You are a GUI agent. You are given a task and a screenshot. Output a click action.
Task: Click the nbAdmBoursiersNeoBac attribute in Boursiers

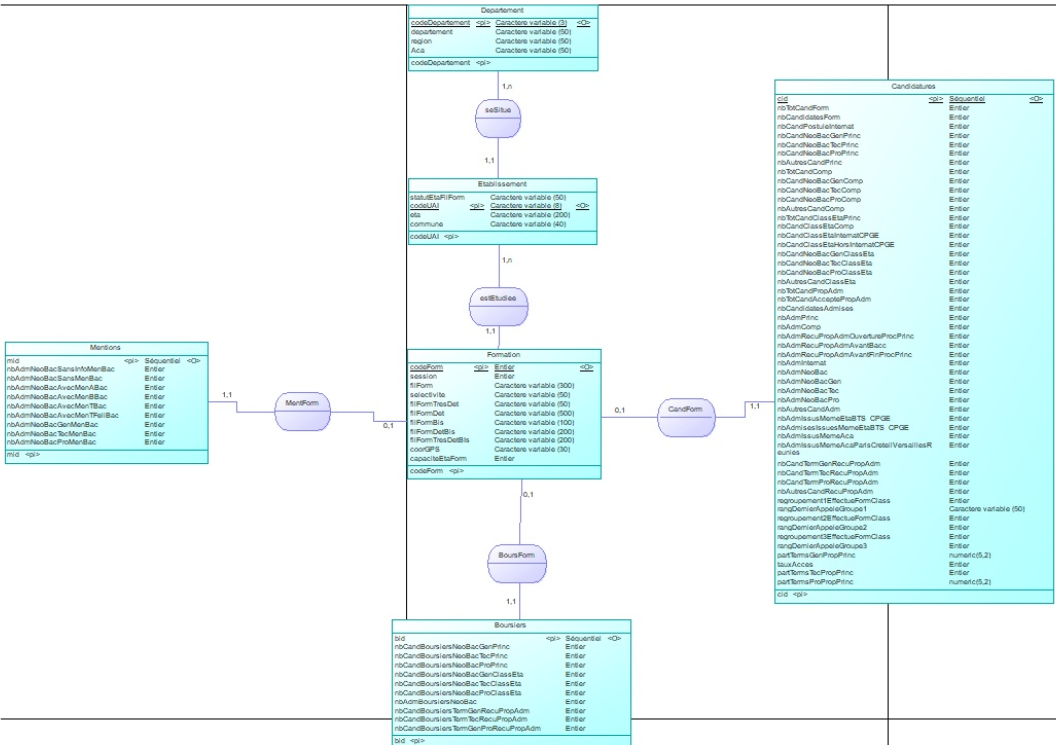tap(440, 702)
